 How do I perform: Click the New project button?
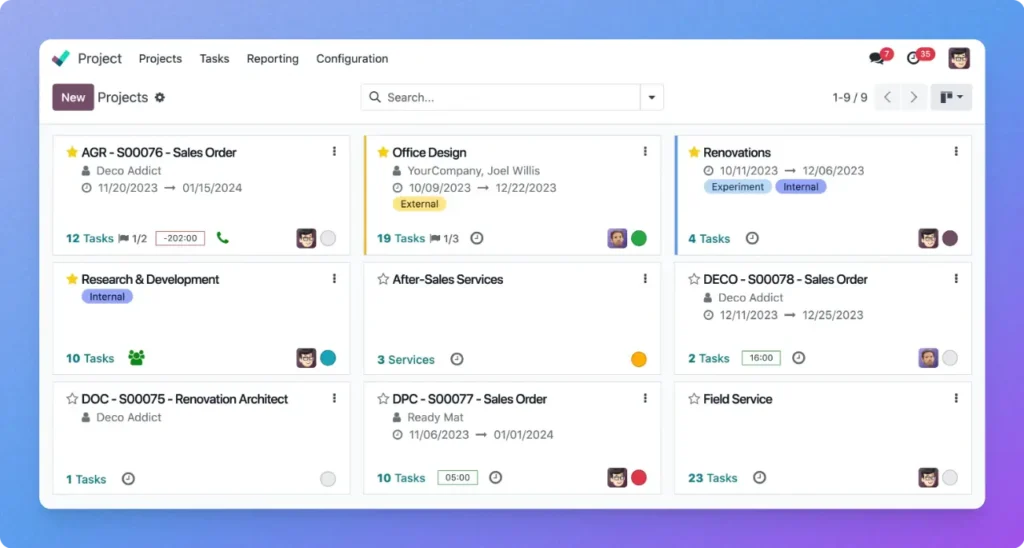(73, 97)
